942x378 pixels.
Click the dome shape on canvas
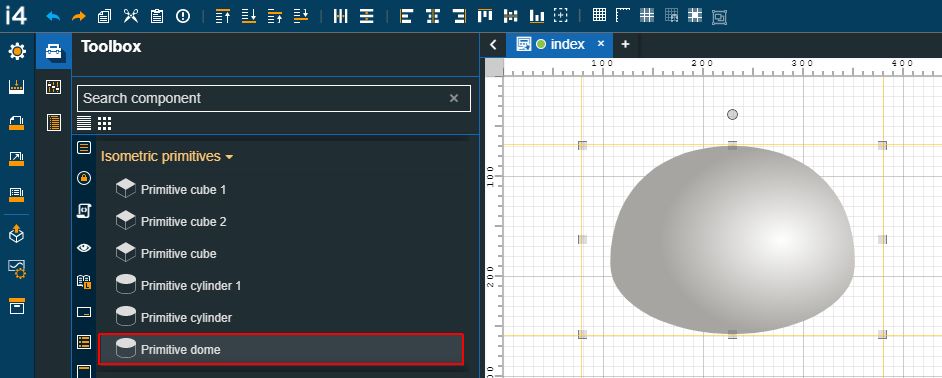(732, 240)
